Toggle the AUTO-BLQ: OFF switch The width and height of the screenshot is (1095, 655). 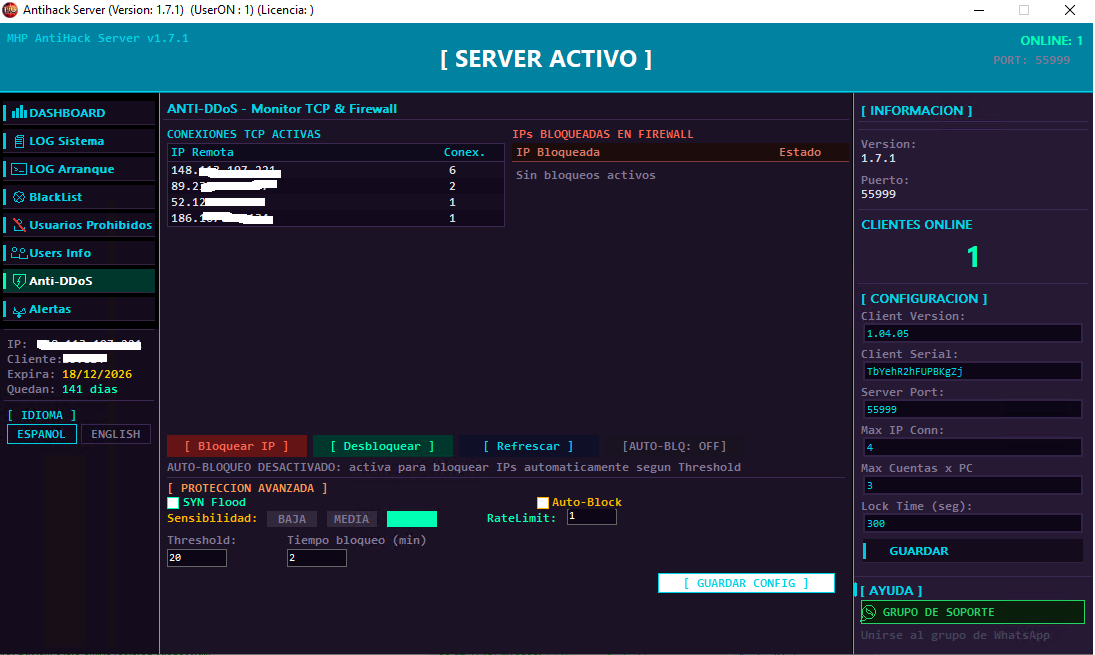pos(674,446)
